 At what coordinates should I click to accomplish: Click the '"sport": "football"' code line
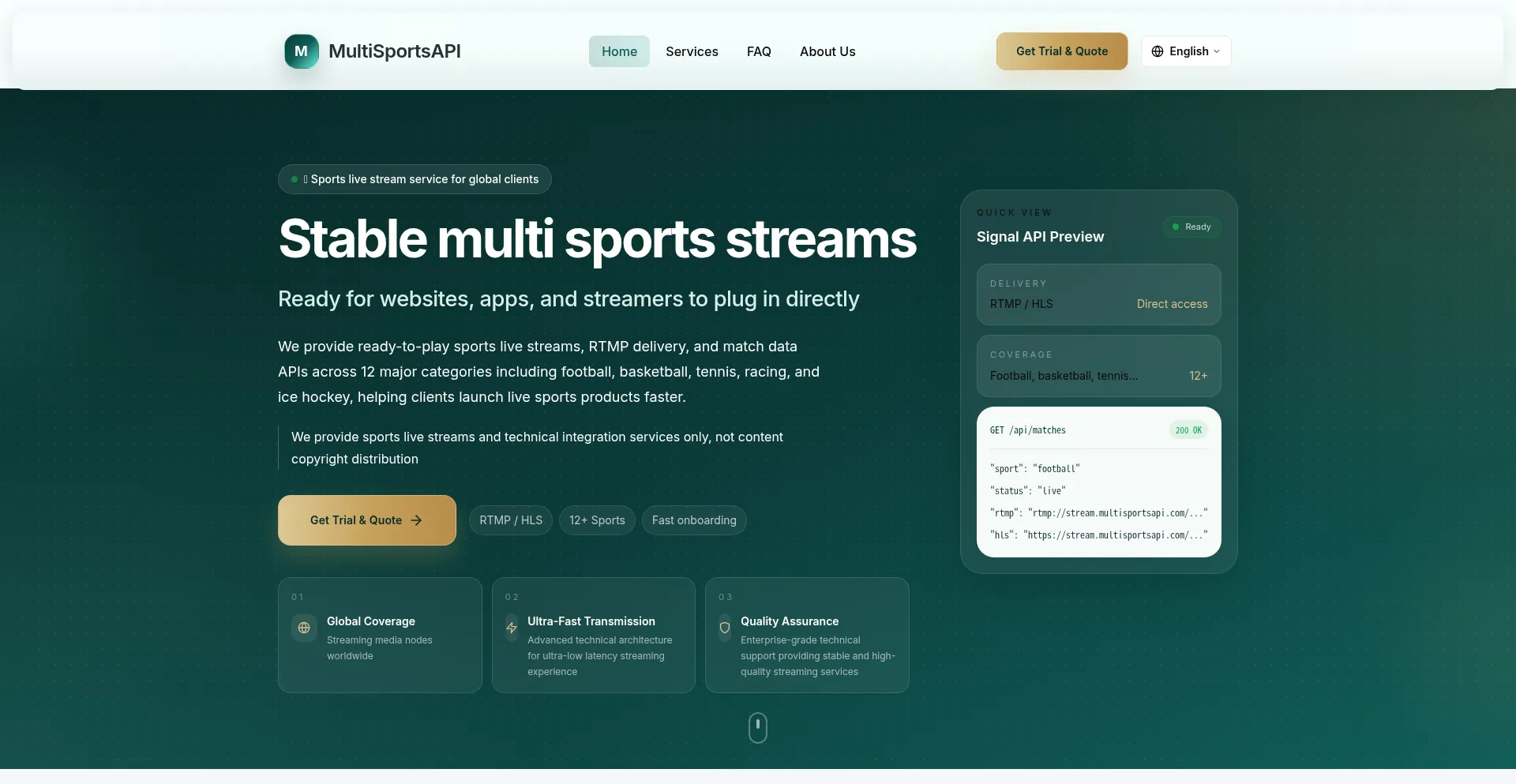tap(1035, 469)
